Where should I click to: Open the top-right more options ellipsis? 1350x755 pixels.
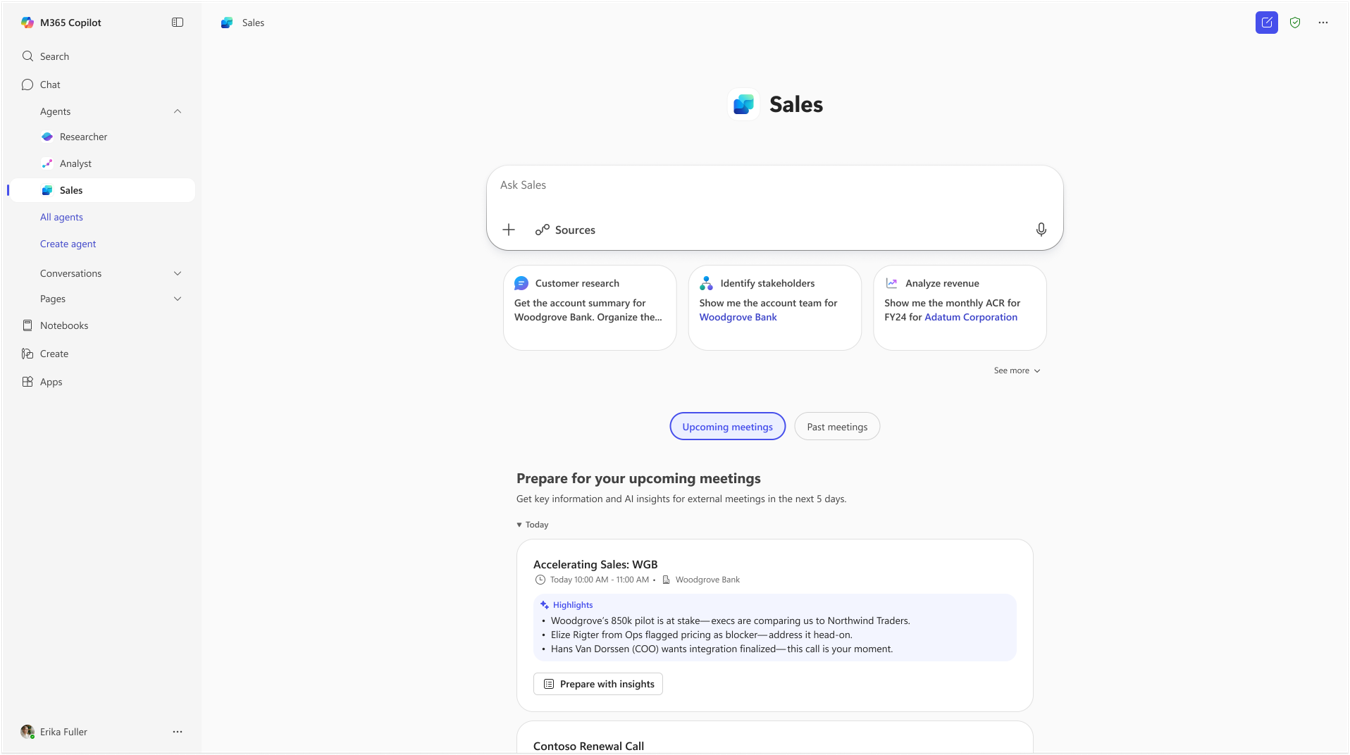pyautogui.click(x=1323, y=22)
